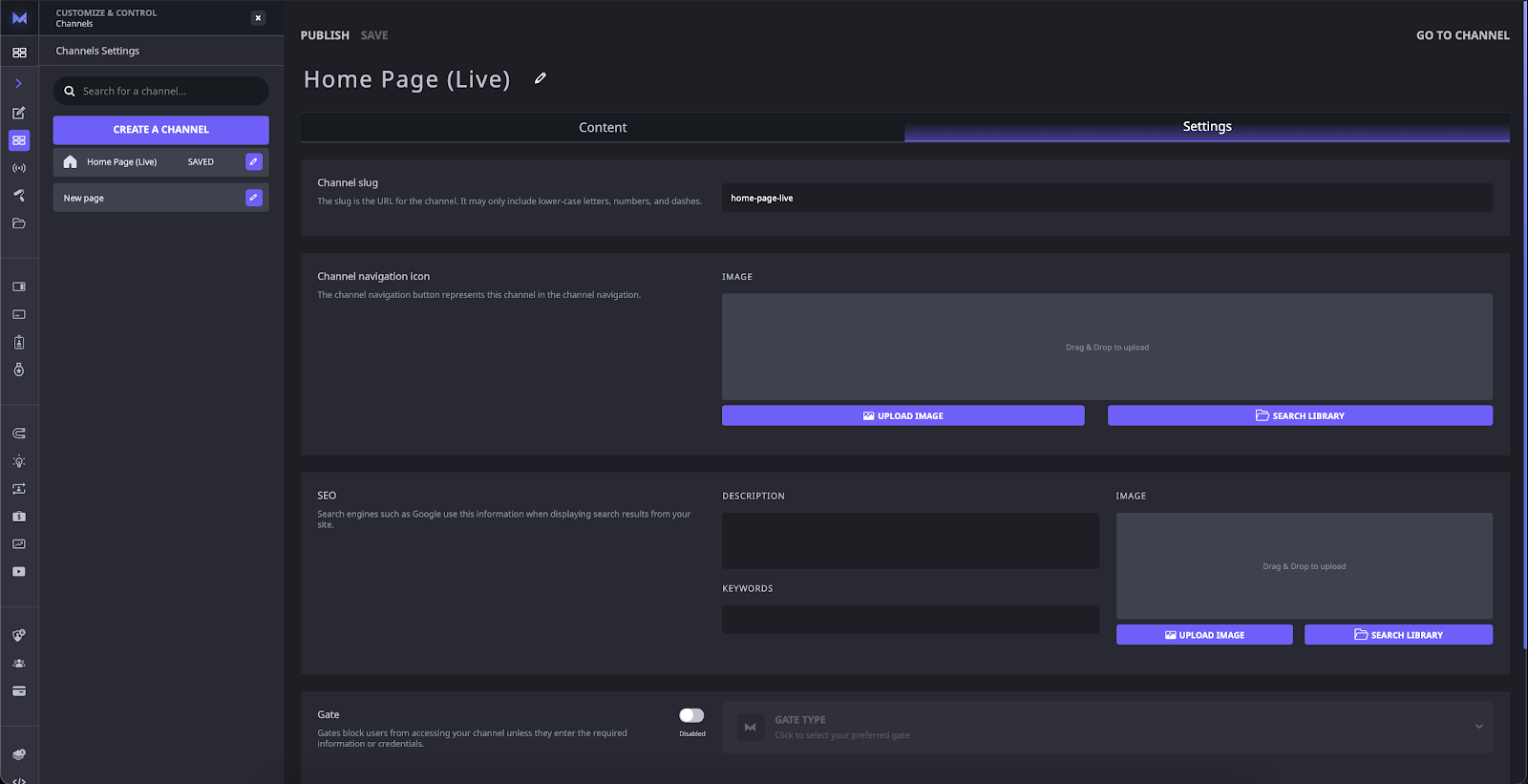Edit New page channel with pencil button
Viewport: 1528px width, 784px height.
click(254, 198)
